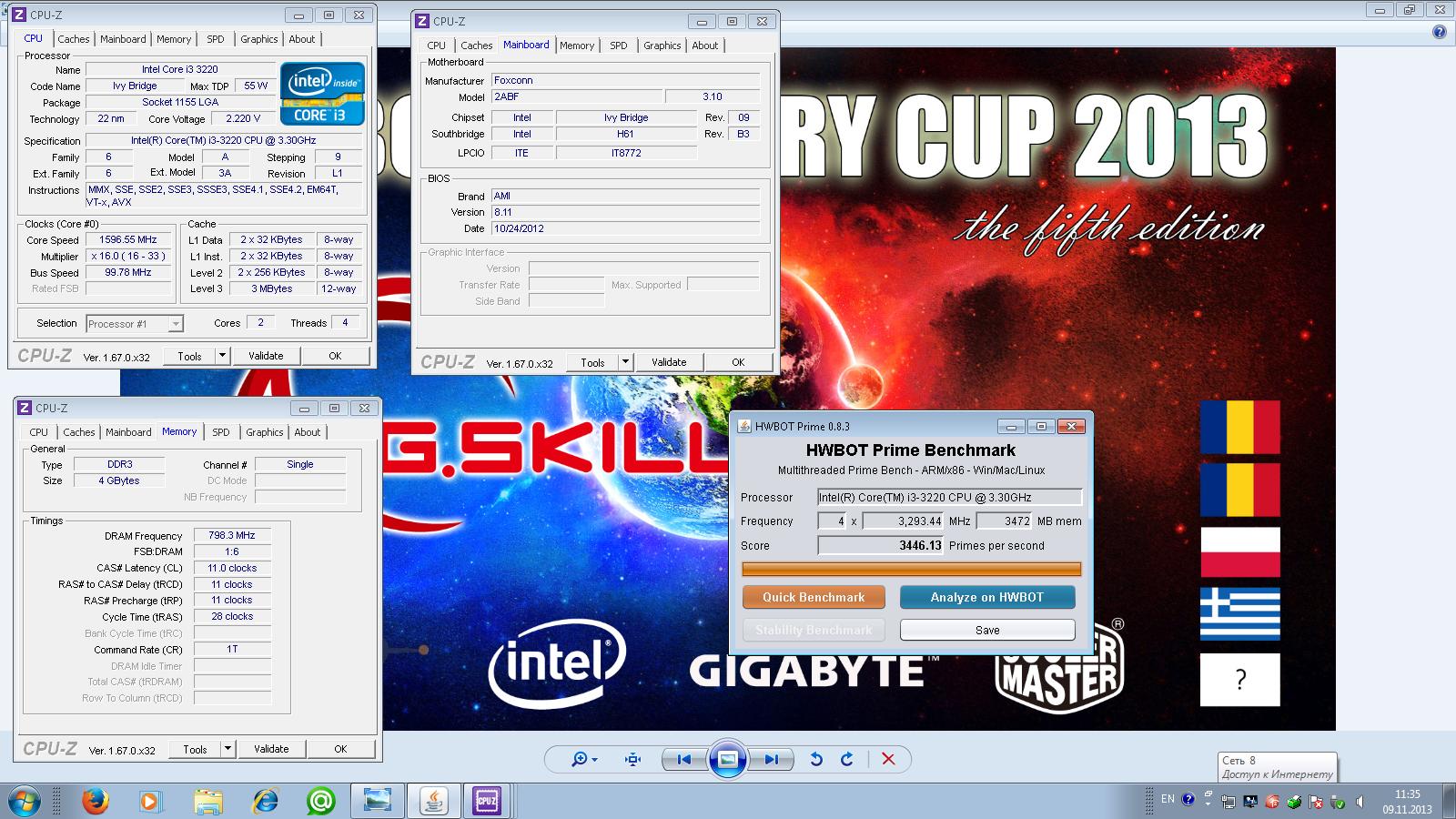The image size is (1456, 819).
Task: Expand Tools dropdown arrow in CPU window
Action: [x=222, y=356]
